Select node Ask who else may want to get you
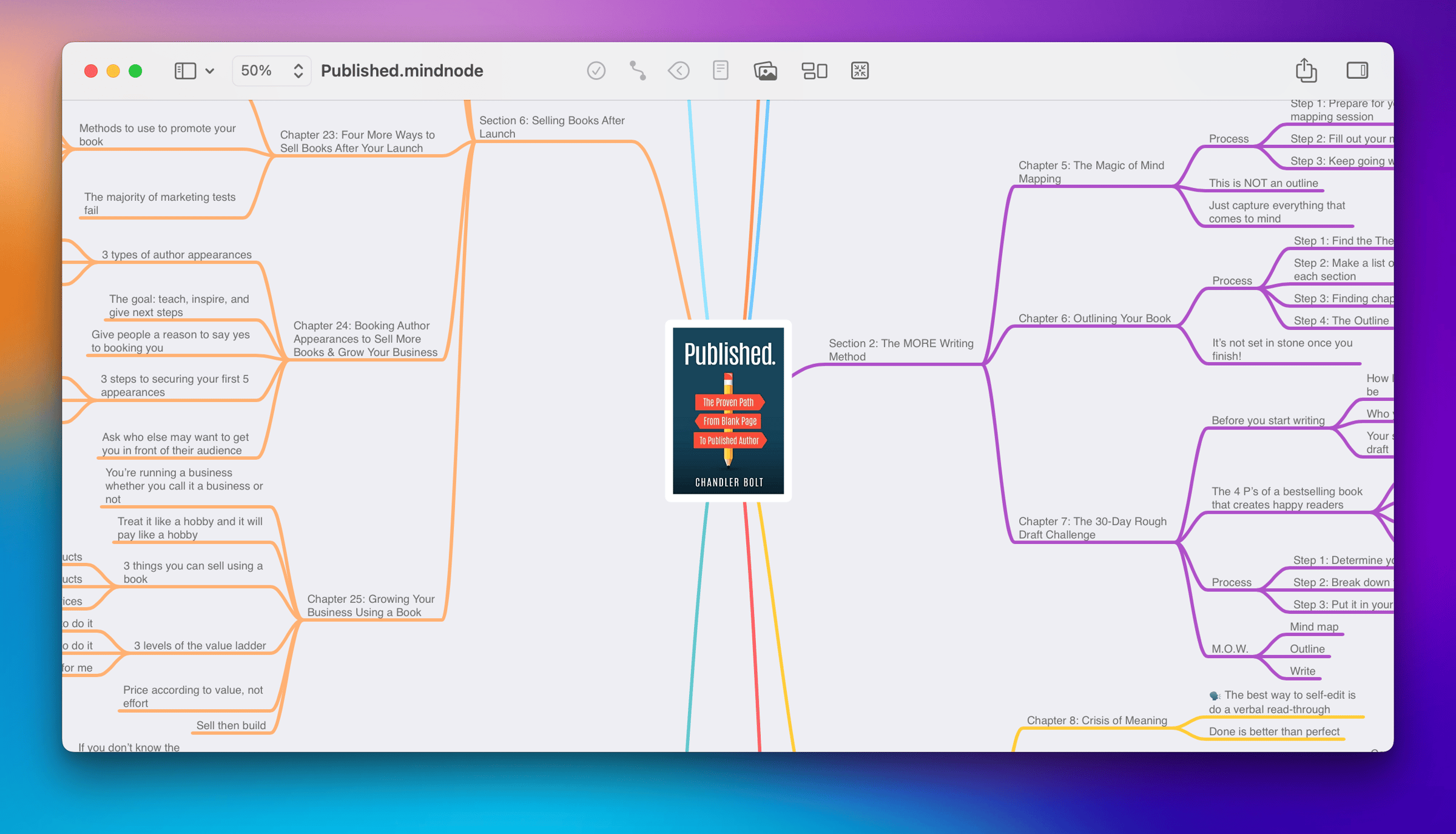This screenshot has height=834, width=1456. [175, 443]
